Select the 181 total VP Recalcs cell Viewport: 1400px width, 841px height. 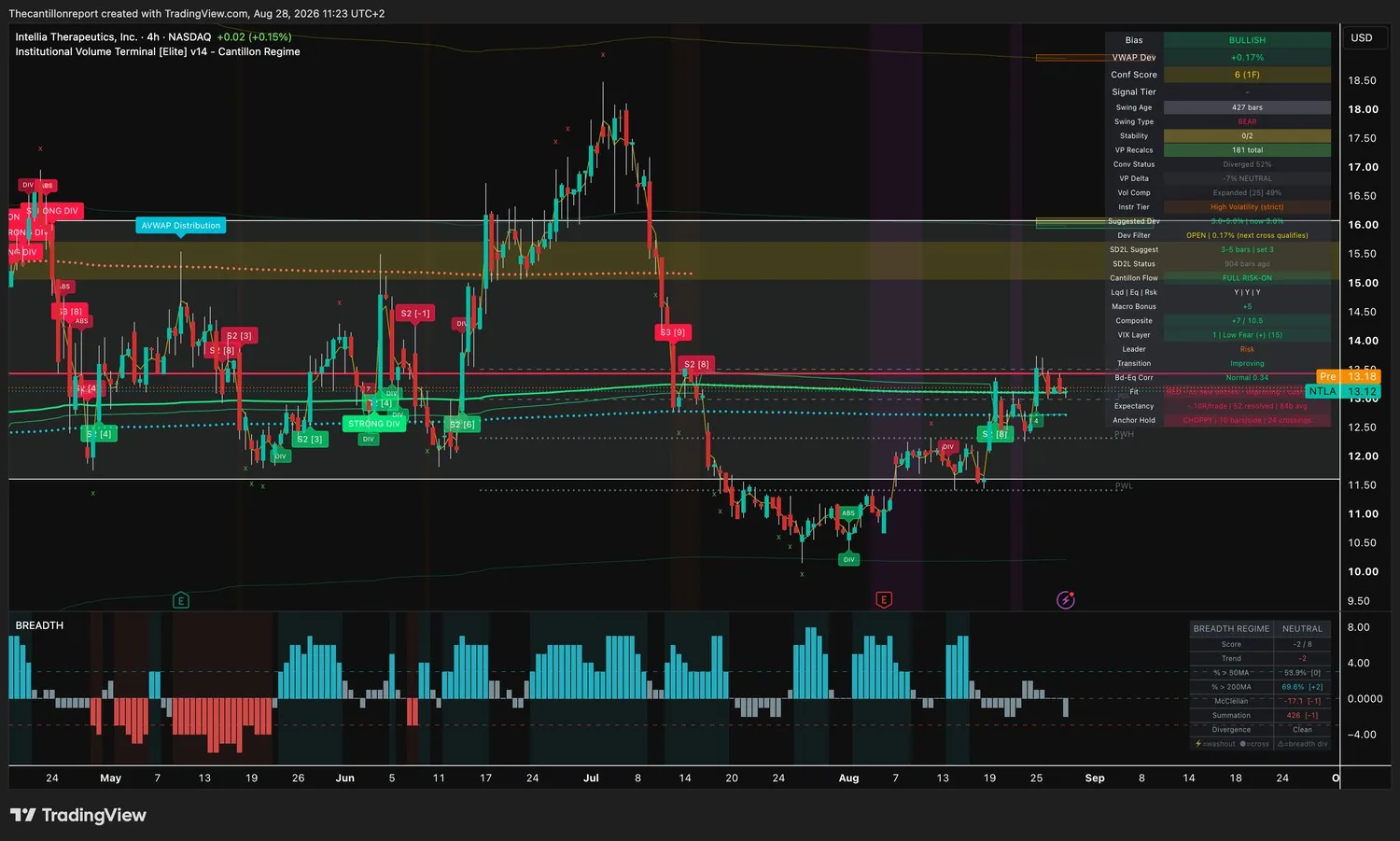point(1247,149)
